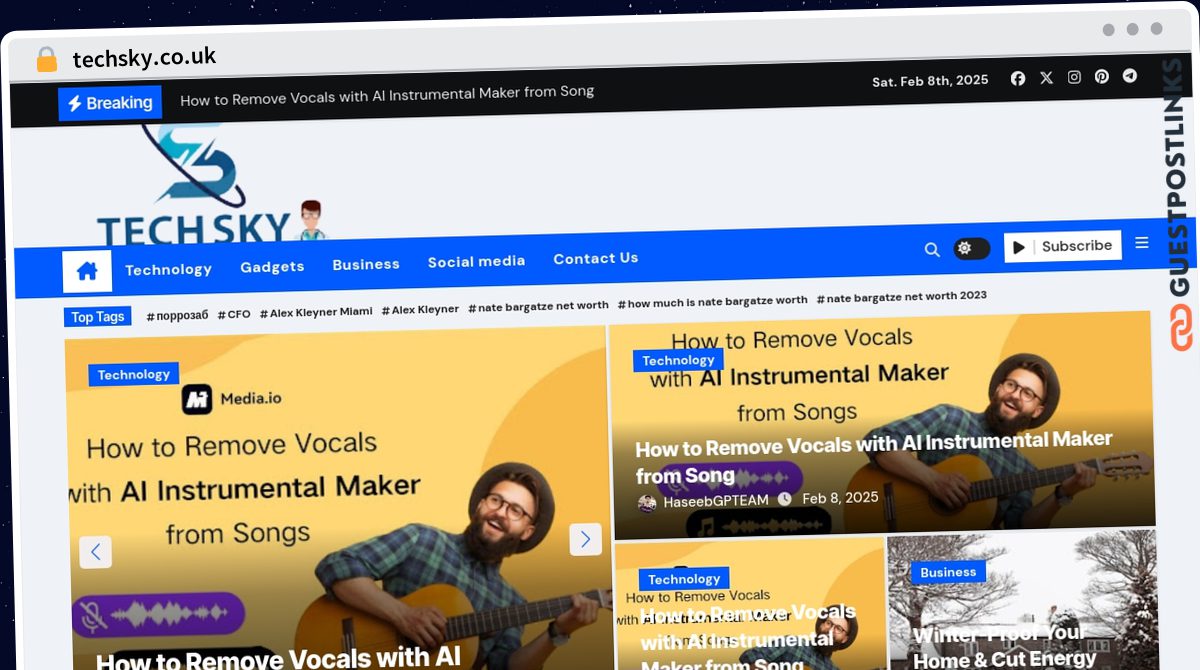This screenshot has height=670, width=1200.
Task: Open the Technology menu item
Action: tap(168, 269)
